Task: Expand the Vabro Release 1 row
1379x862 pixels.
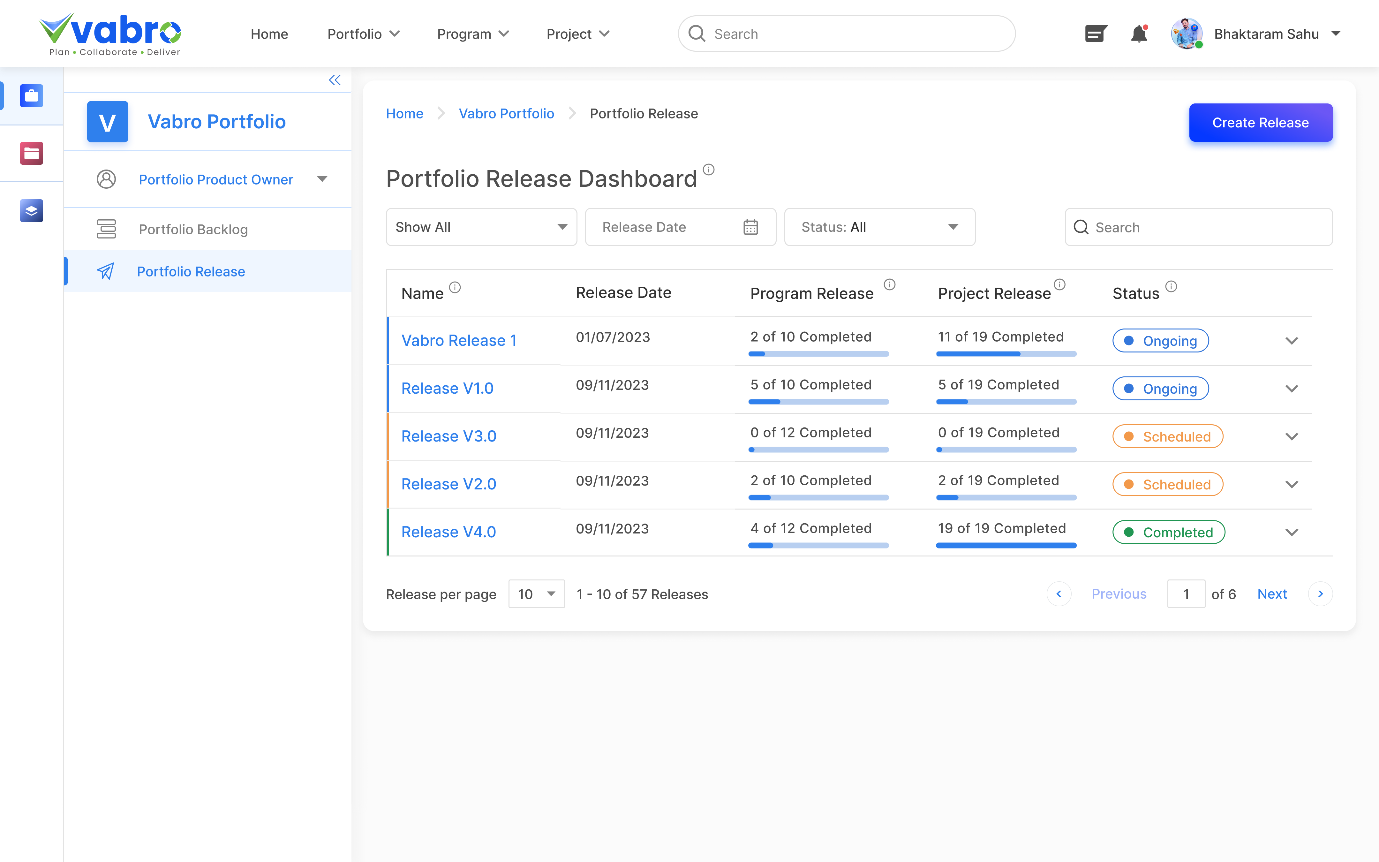Action: click(1292, 341)
